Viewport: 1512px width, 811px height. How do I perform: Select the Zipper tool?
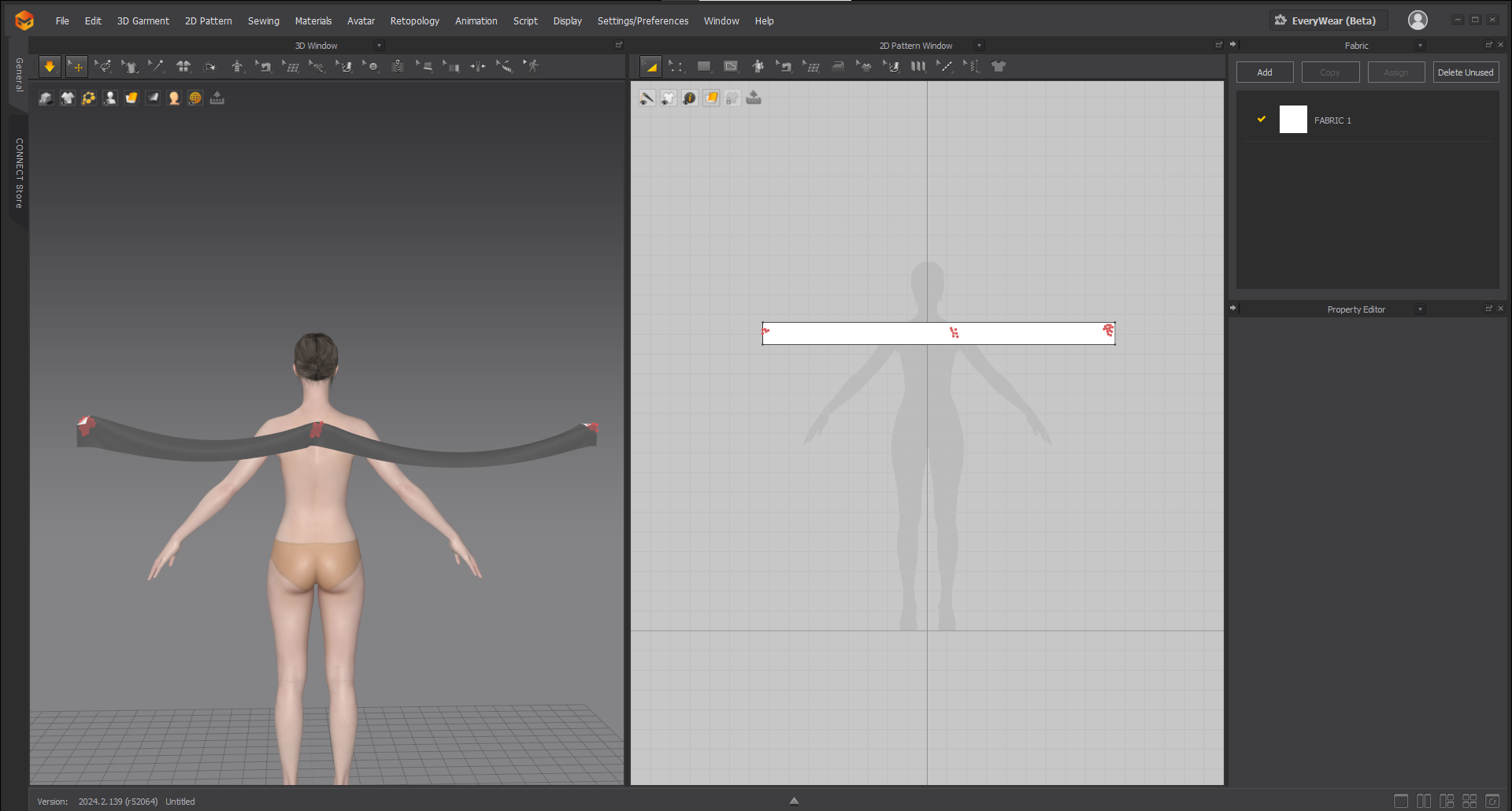click(398, 67)
